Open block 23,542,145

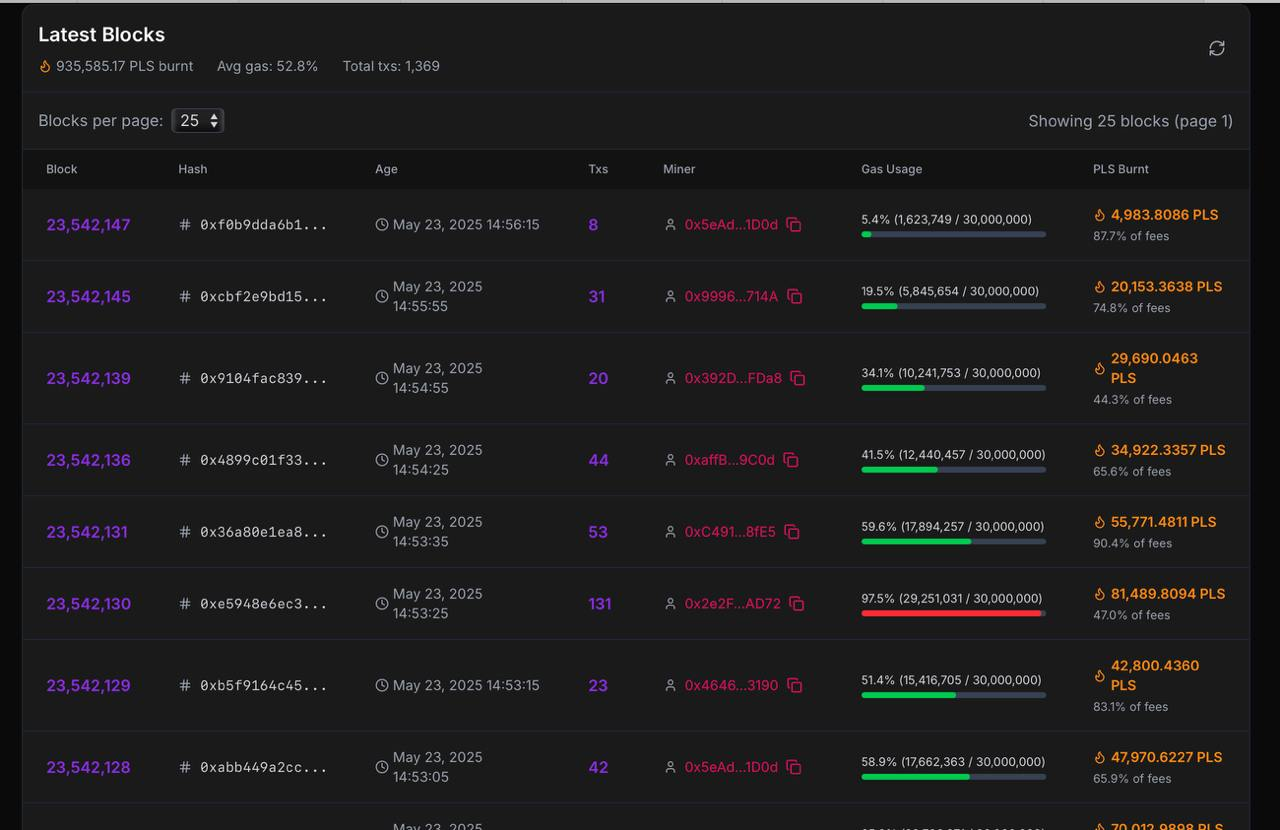click(x=88, y=297)
